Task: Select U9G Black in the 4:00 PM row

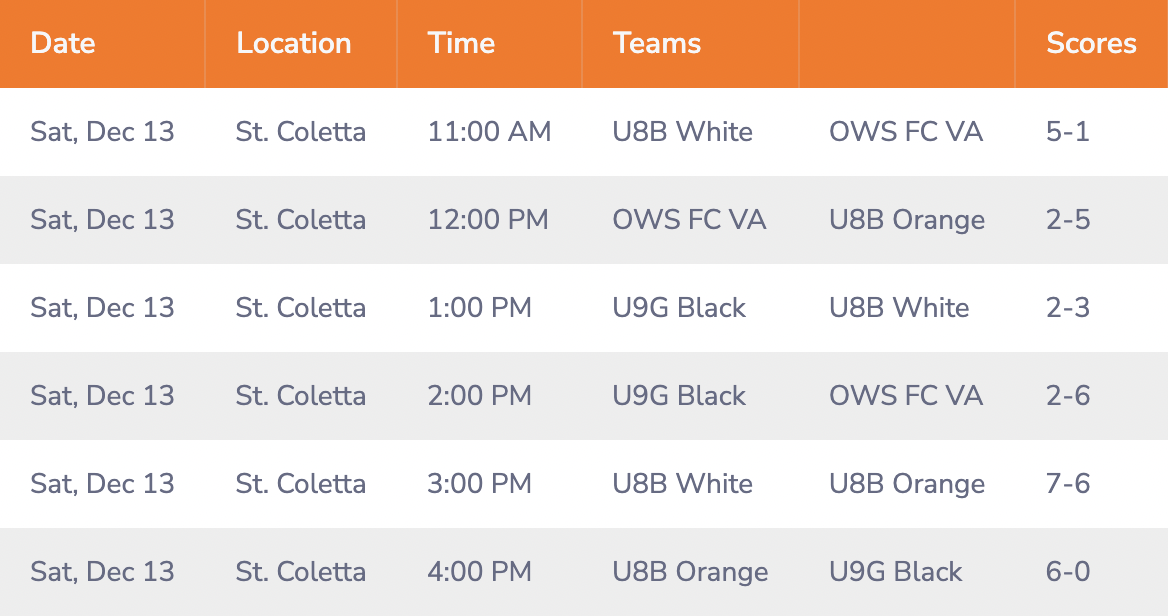Action: [895, 572]
